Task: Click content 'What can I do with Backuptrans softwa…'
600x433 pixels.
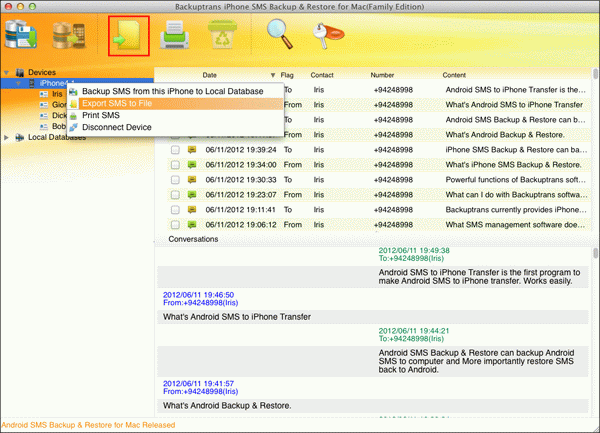Action: coord(516,195)
